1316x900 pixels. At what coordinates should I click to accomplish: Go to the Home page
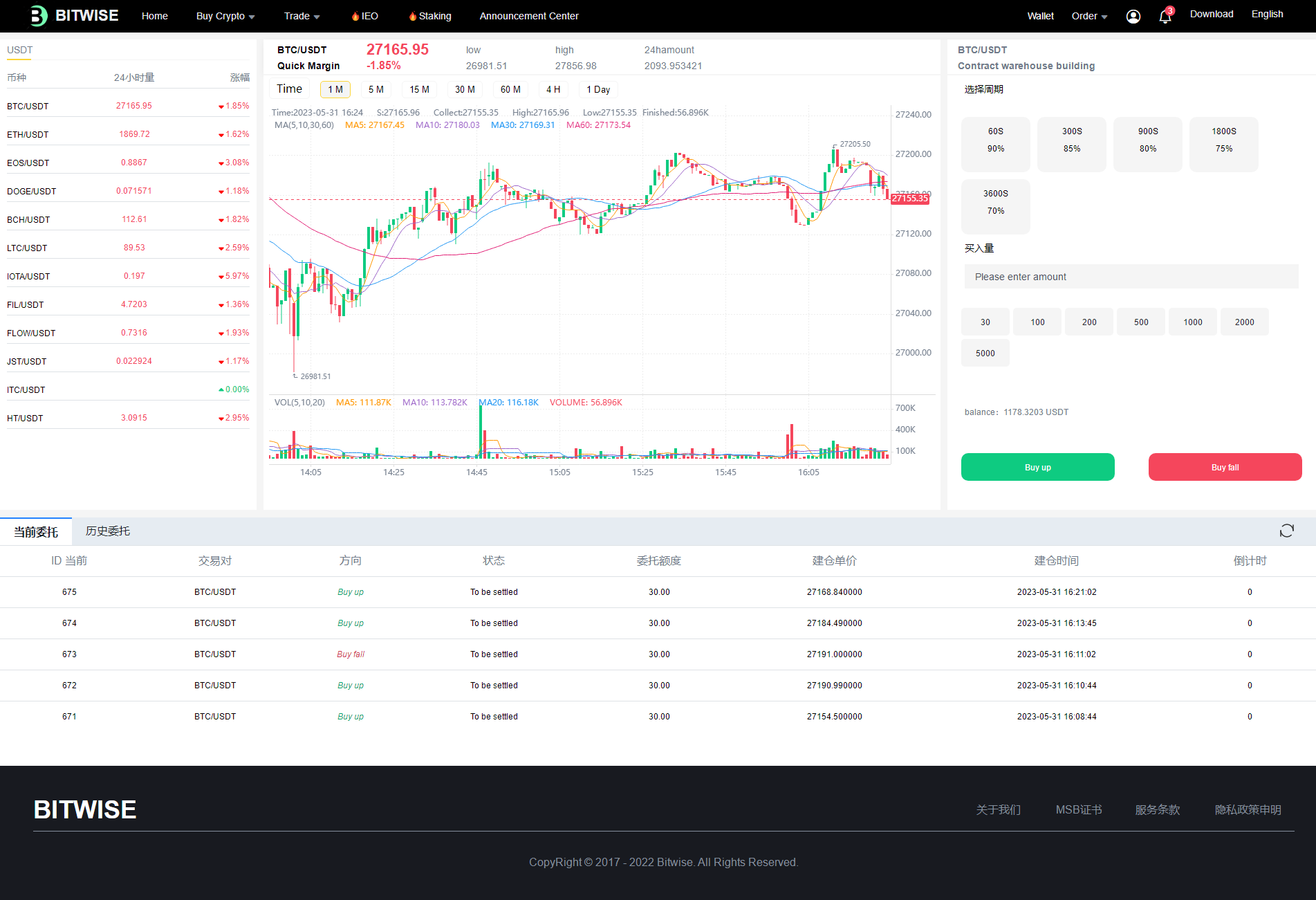click(155, 16)
